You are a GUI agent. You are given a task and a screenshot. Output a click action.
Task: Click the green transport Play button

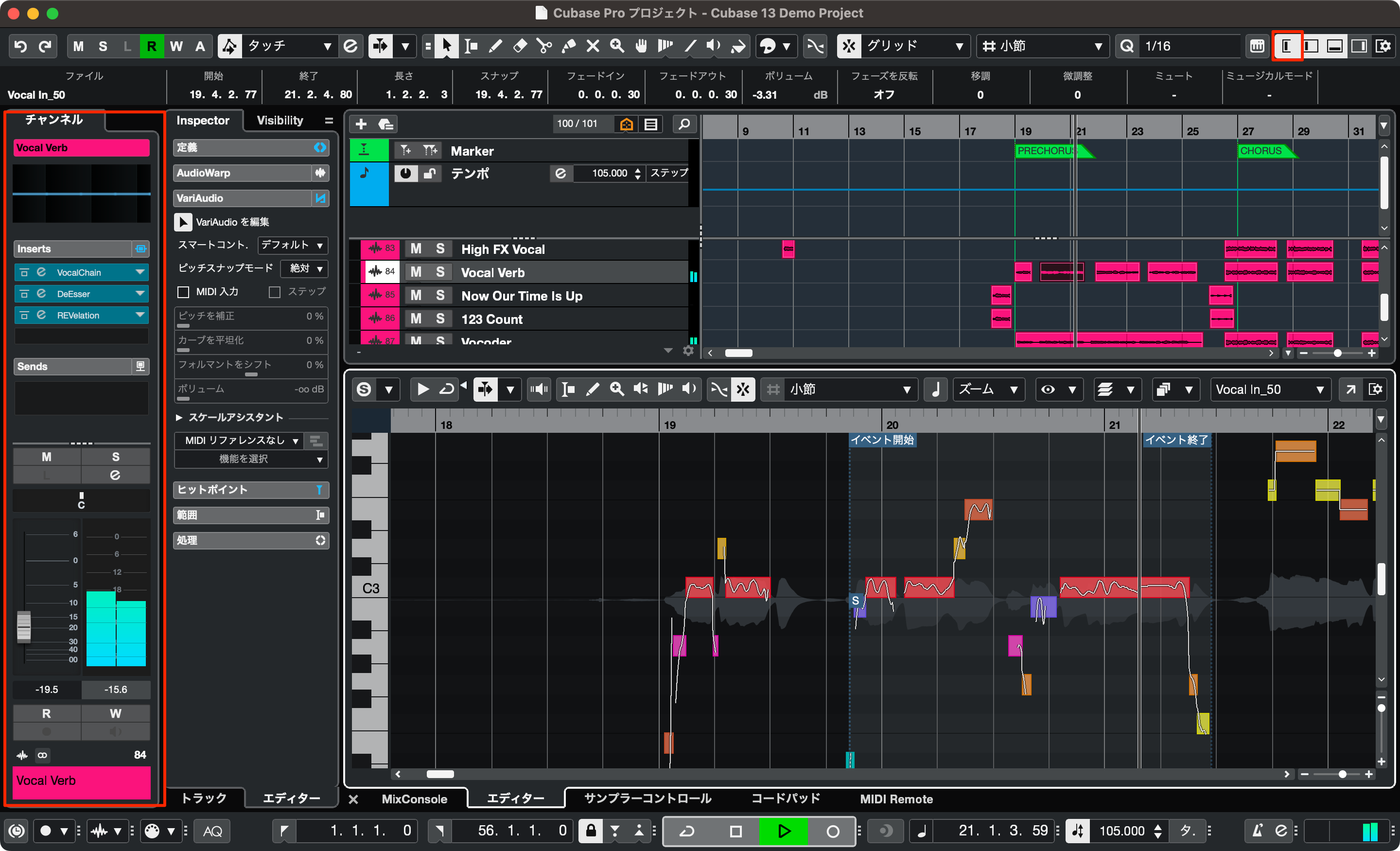pyautogui.click(x=784, y=831)
